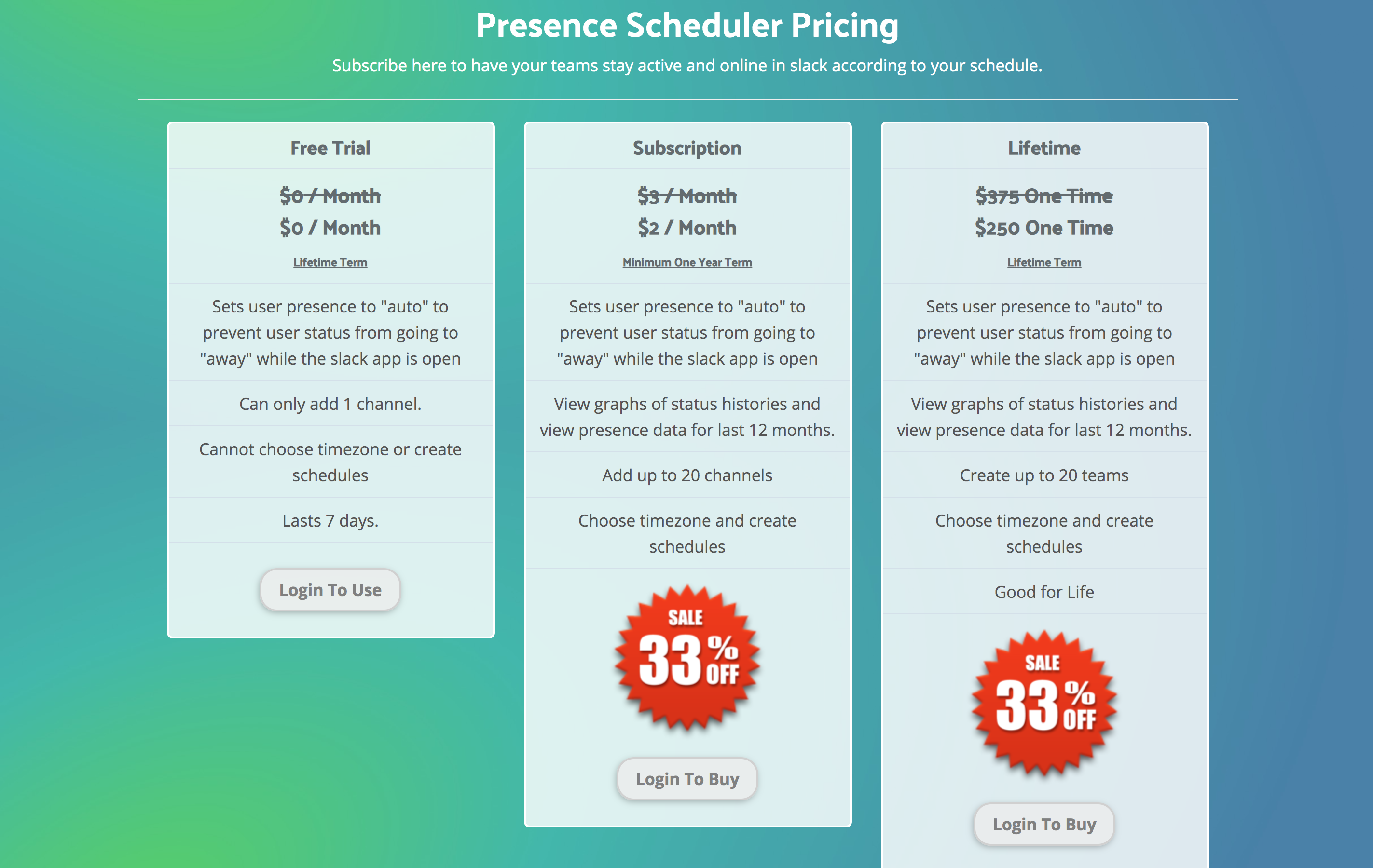Select the Subscription card header
The height and width of the screenshot is (868, 1373).
pyautogui.click(x=686, y=148)
